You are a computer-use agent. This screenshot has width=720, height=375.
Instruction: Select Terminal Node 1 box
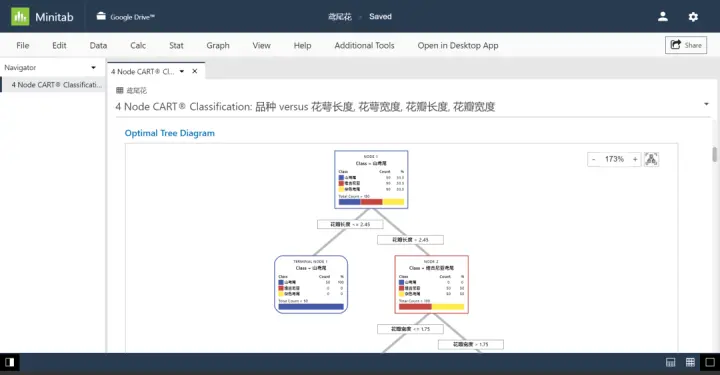pos(311,285)
